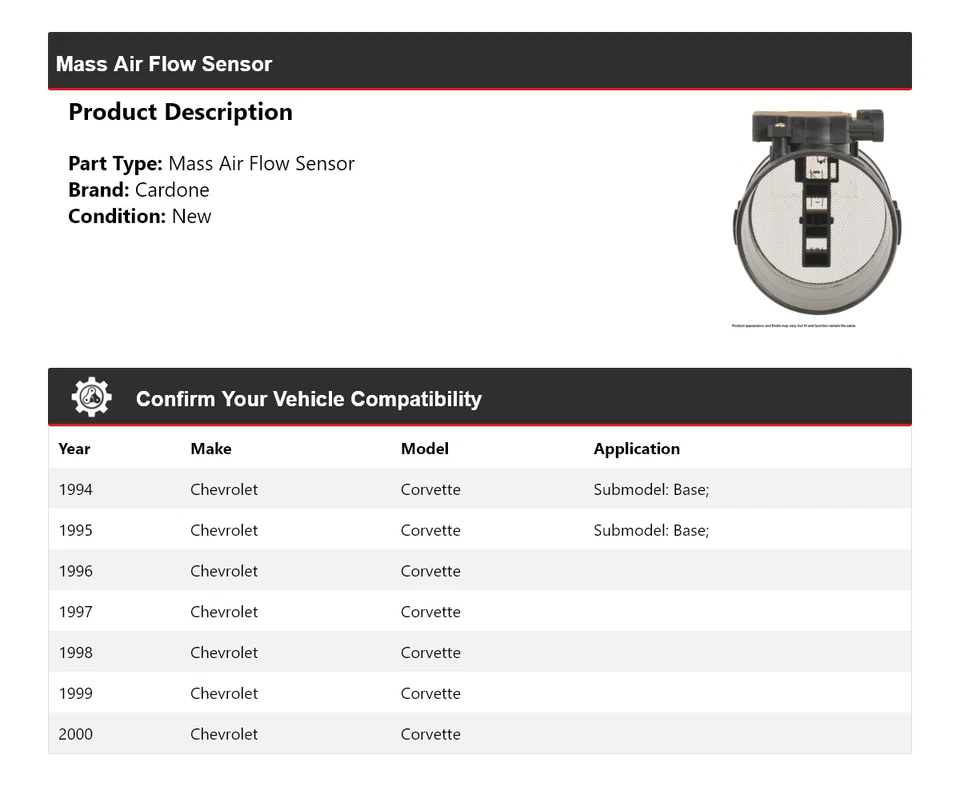Click the Condition: New line
960x786 pixels.
[x=140, y=216]
